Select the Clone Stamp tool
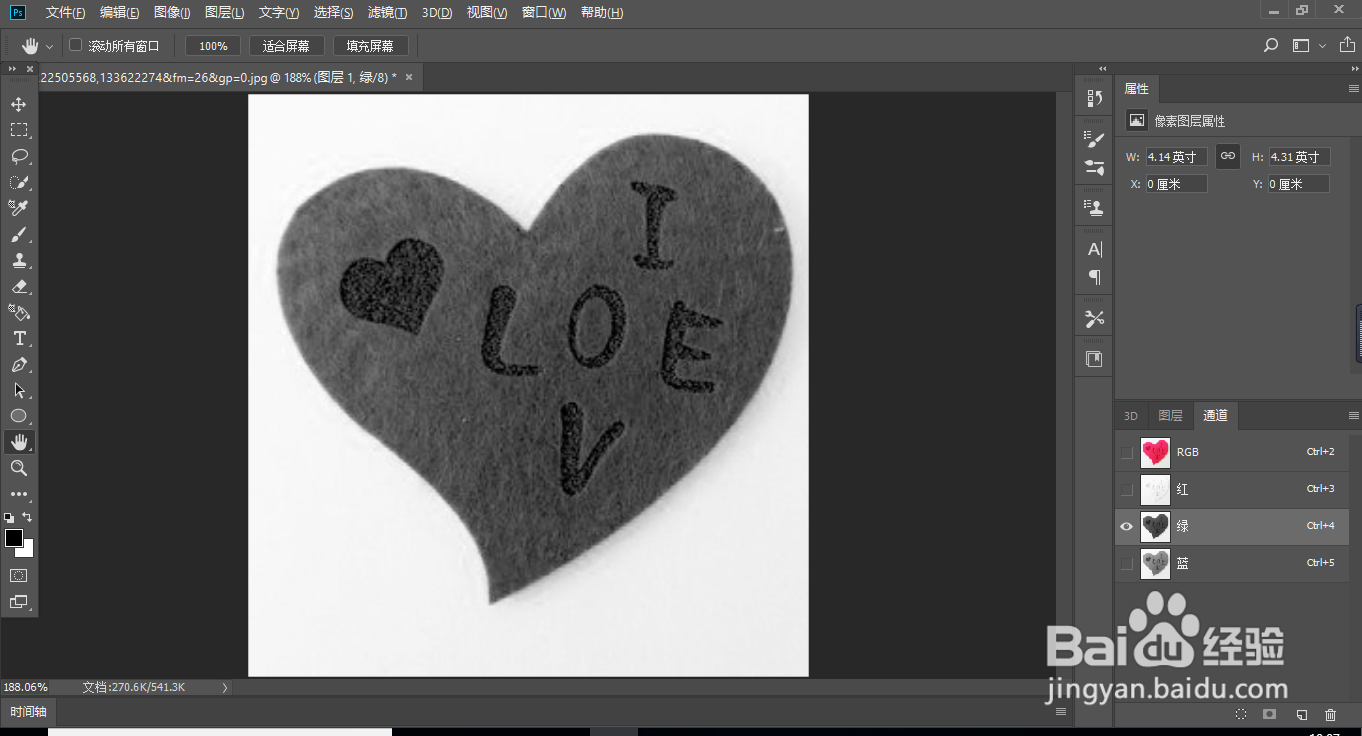Screen dimensions: 1362x736 (19, 261)
